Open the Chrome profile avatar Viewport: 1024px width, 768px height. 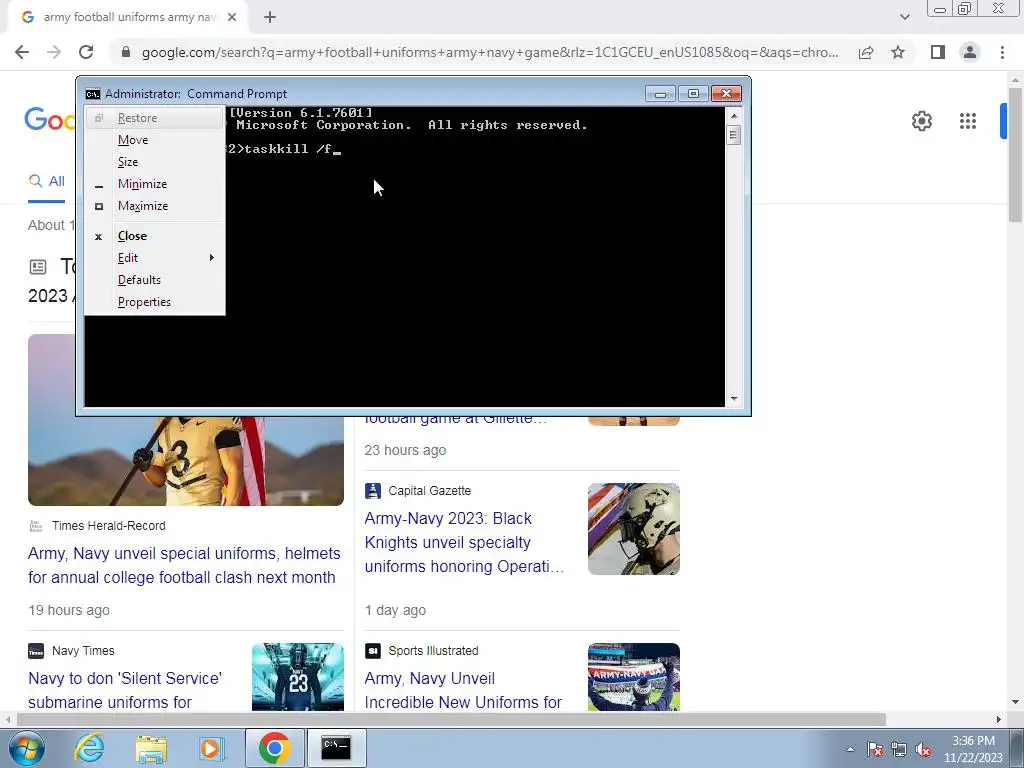pos(970,52)
